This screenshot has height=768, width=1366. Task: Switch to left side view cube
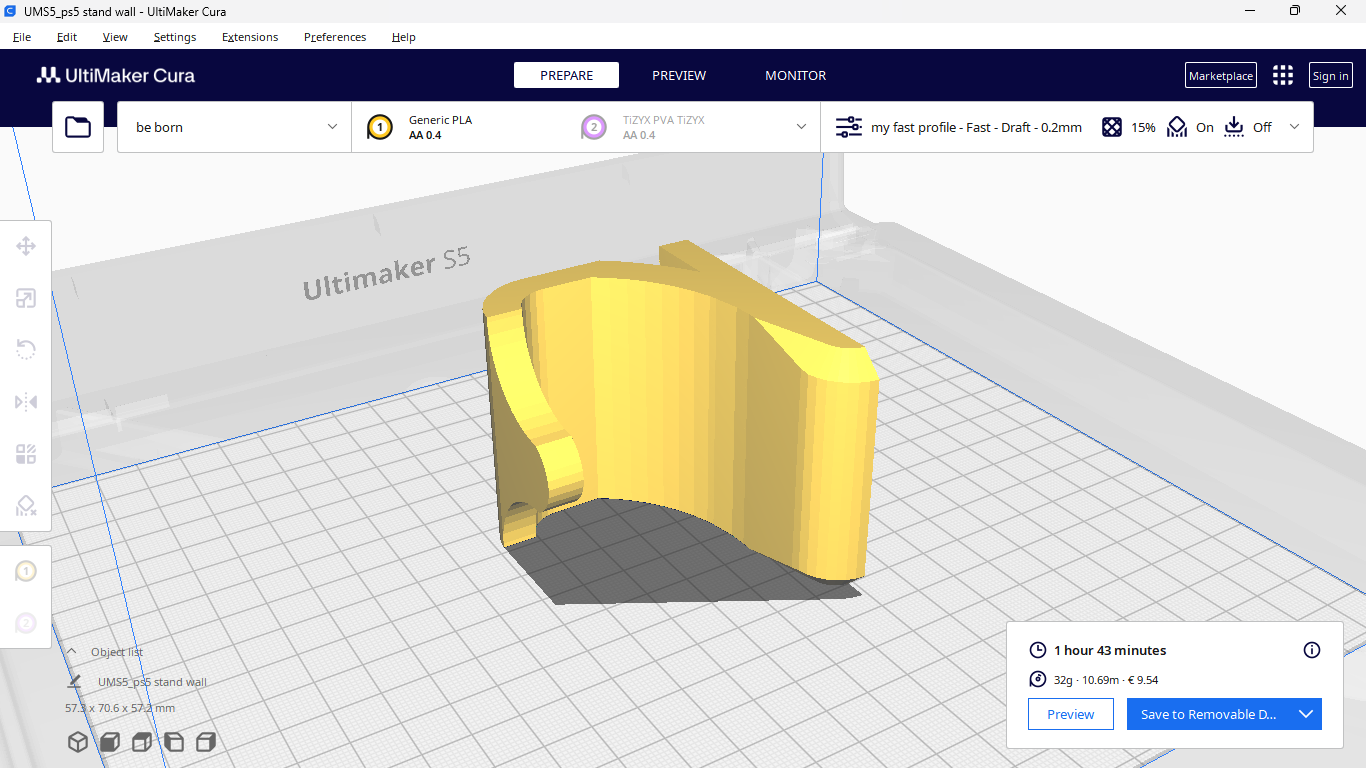pyautogui.click(x=174, y=742)
